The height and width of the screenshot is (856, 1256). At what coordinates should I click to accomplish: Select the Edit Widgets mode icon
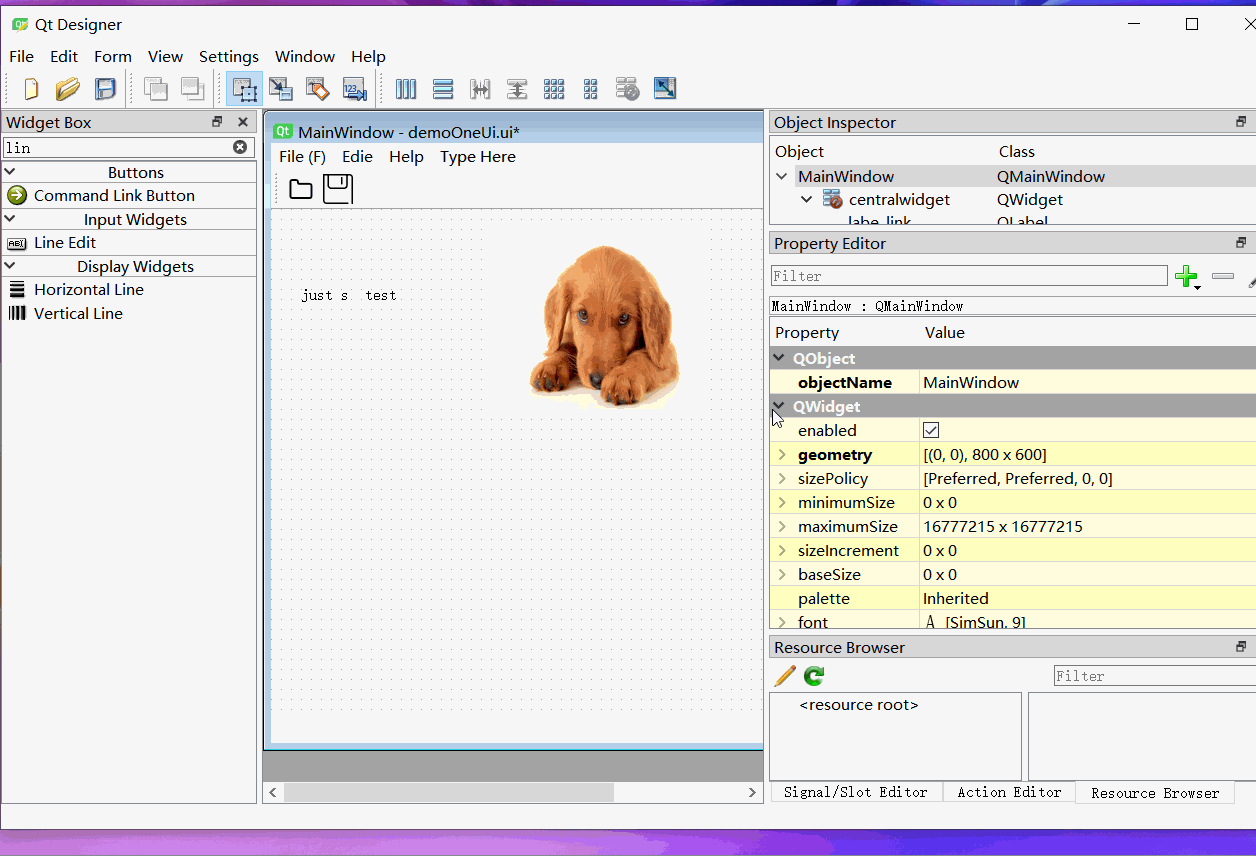[244, 89]
